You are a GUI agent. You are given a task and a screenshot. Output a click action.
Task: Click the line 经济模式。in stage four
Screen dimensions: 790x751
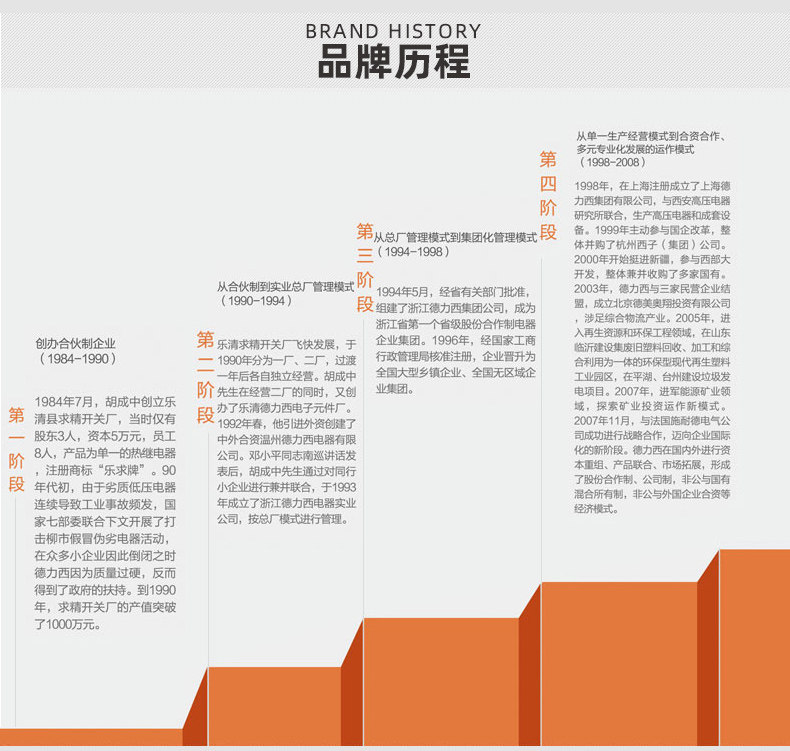(x=597, y=509)
